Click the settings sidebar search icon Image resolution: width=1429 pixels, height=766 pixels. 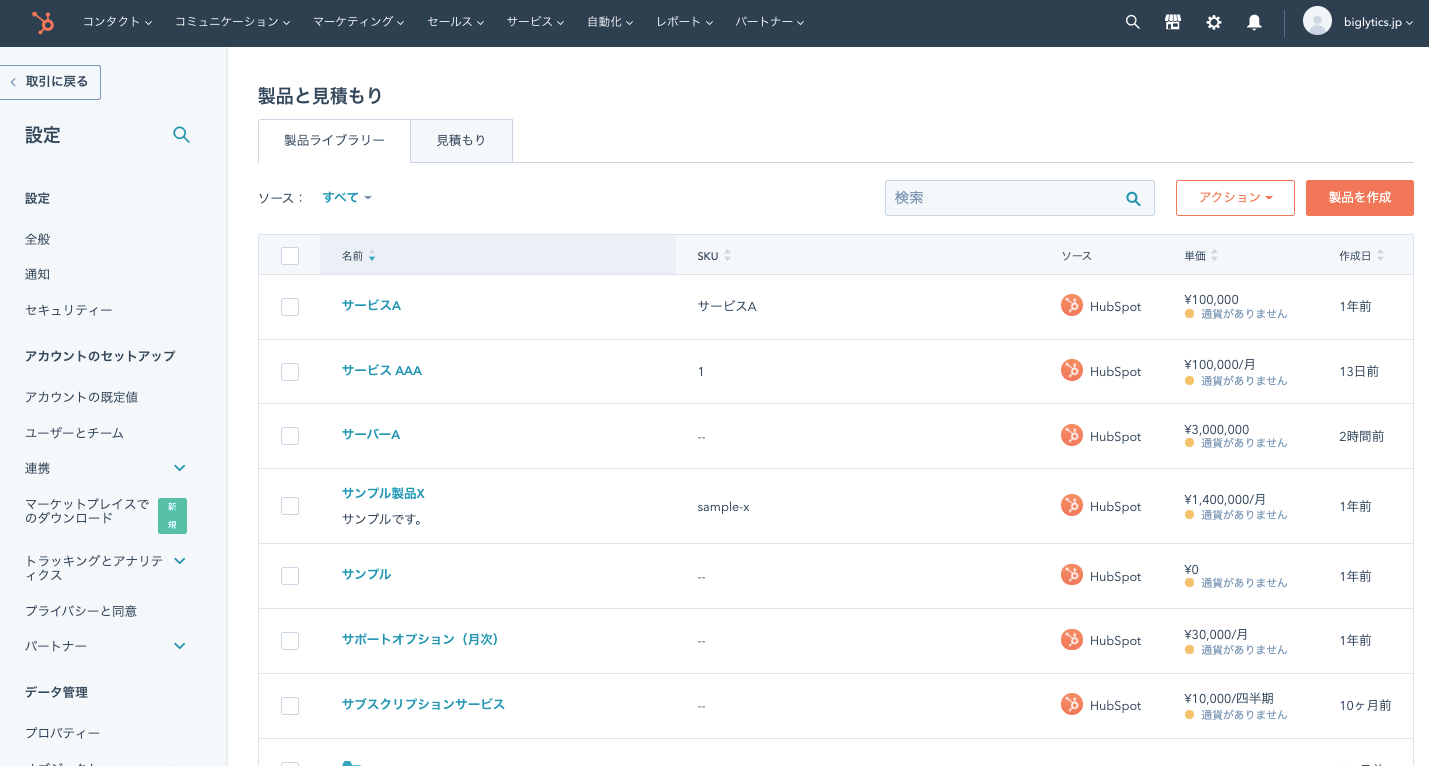coord(181,134)
